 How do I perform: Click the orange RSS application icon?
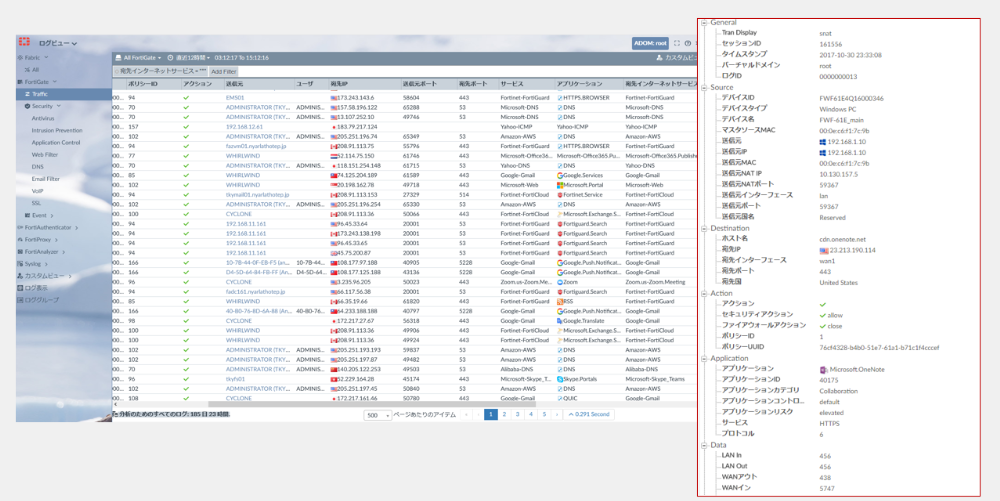tap(559, 301)
